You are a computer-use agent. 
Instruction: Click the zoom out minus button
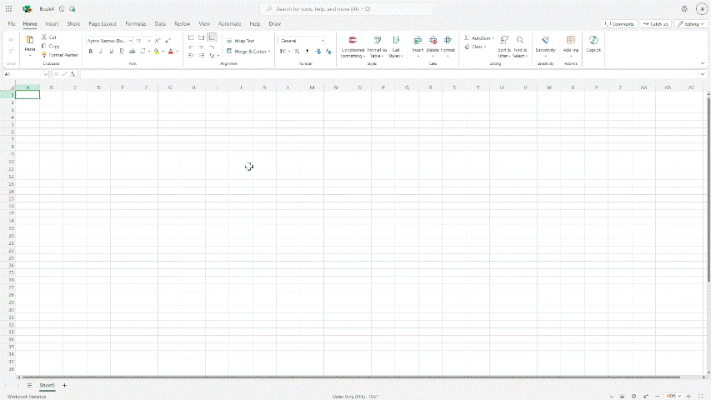(x=657, y=396)
